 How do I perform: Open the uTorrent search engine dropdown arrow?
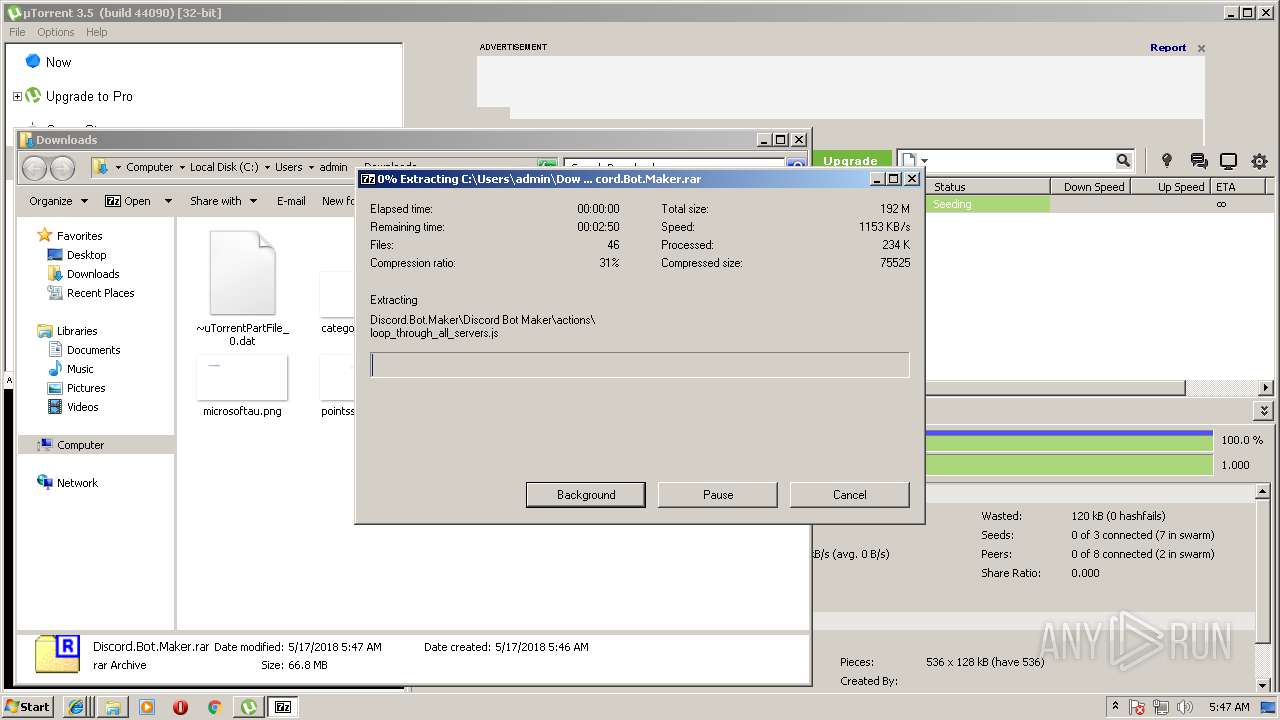tap(925, 160)
